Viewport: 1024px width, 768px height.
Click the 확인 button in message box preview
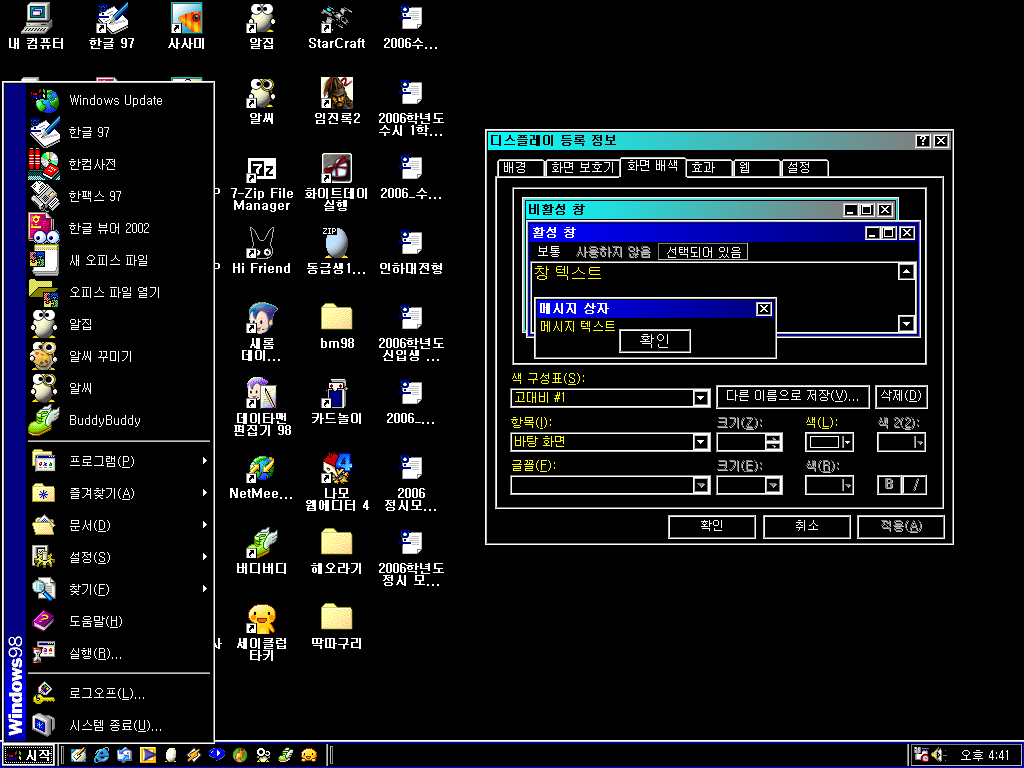click(x=654, y=341)
